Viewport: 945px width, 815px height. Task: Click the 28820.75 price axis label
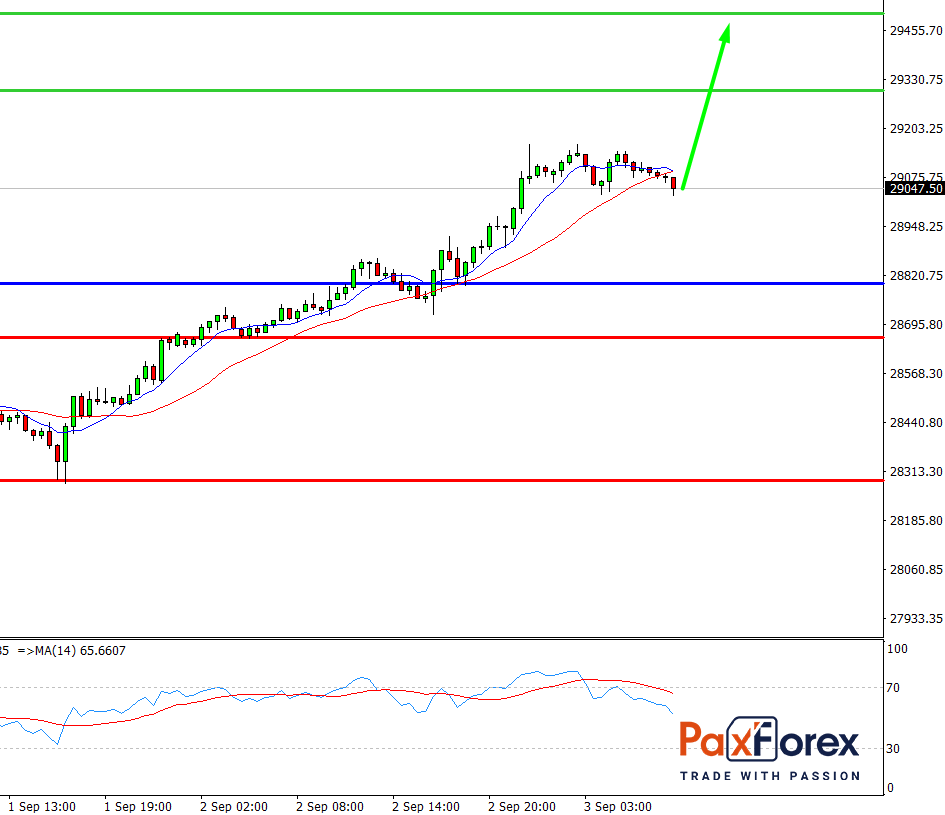916,275
